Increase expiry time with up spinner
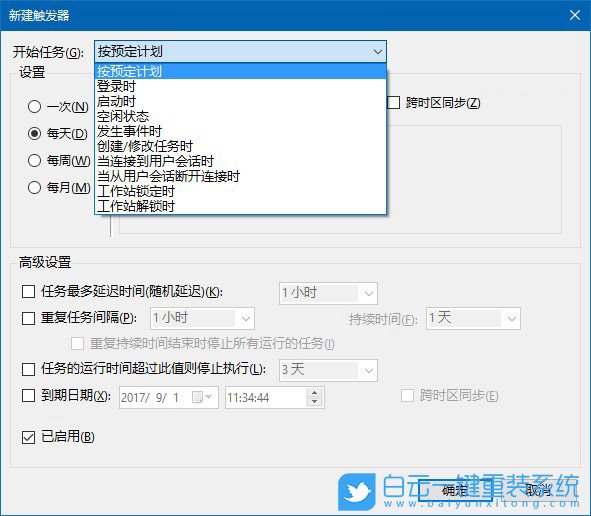Viewport: 591px width, 516px height. tap(314, 393)
